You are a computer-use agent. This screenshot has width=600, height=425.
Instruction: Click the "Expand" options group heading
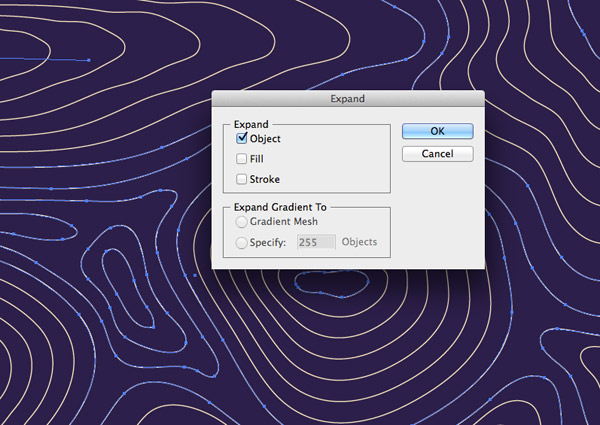coord(250,124)
